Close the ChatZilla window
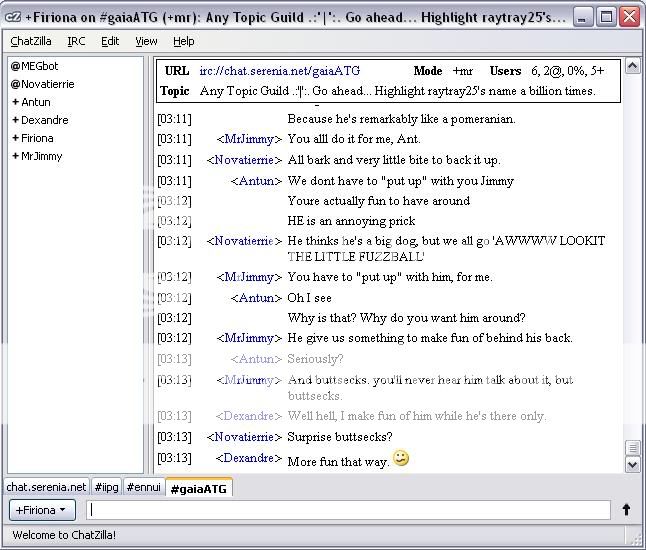The width and height of the screenshot is (646, 550). pyautogui.click(x=630, y=17)
